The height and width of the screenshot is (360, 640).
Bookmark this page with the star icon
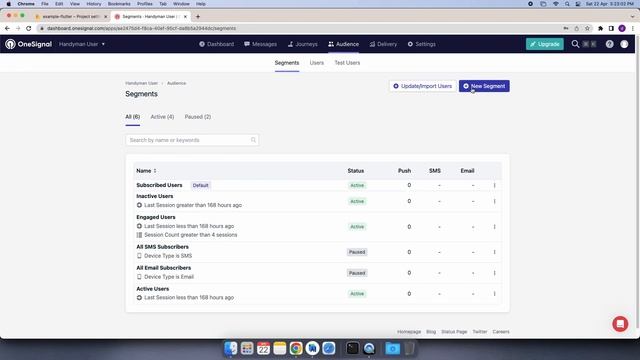587,28
